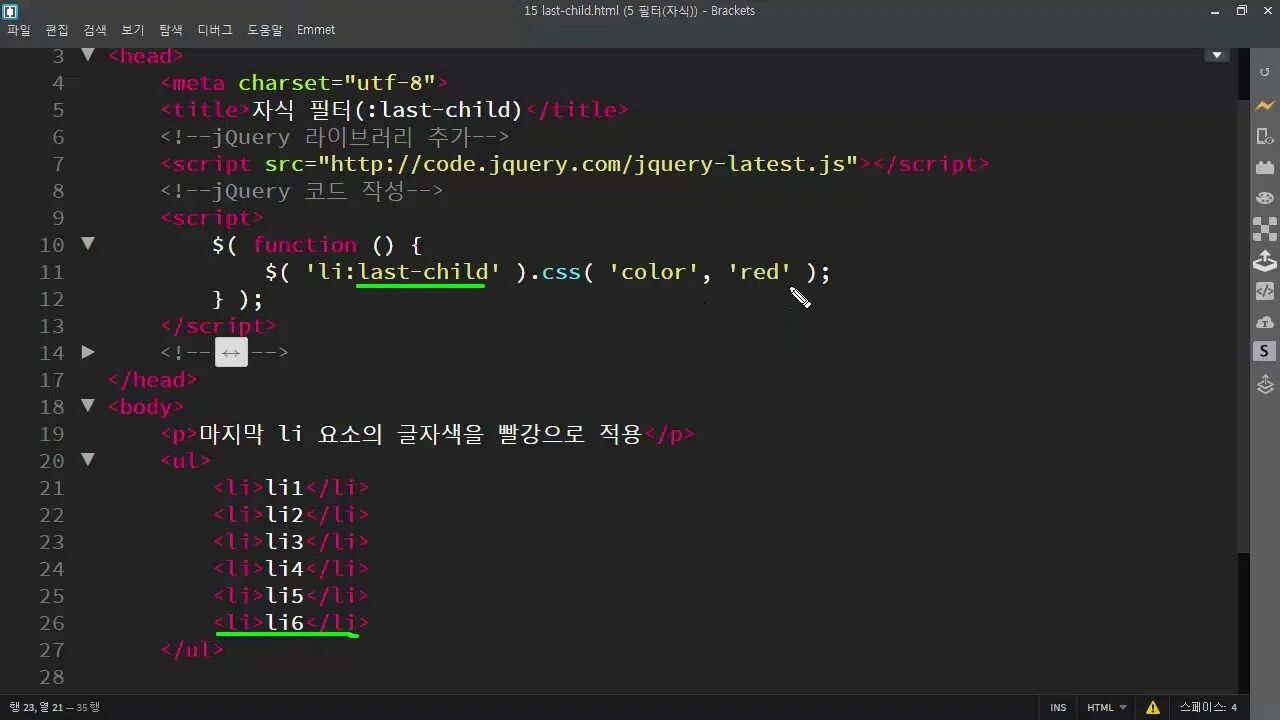Open the Emmet menu
This screenshot has height=720, width=1280.
click(316, 30)
